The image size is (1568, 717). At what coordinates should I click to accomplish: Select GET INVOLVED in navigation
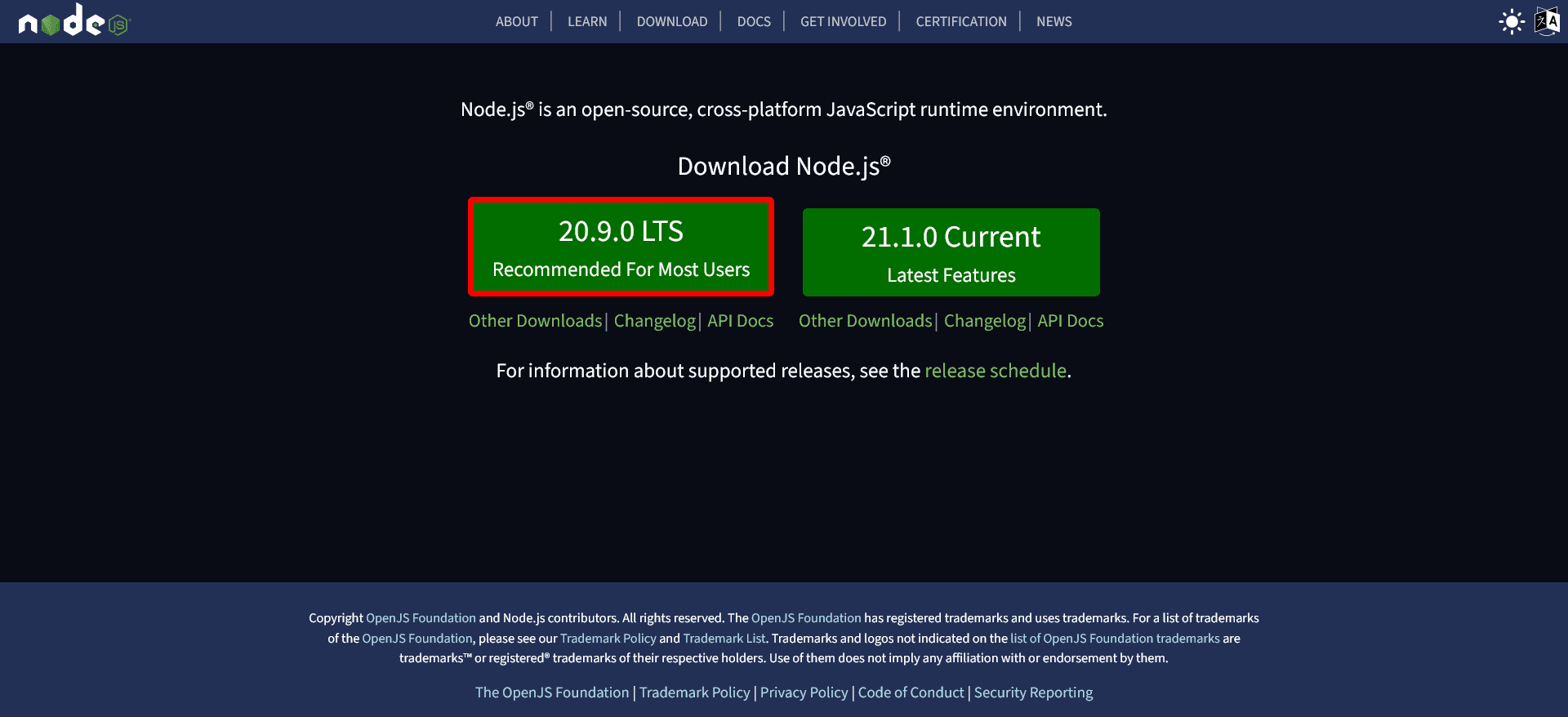(843, 21)
